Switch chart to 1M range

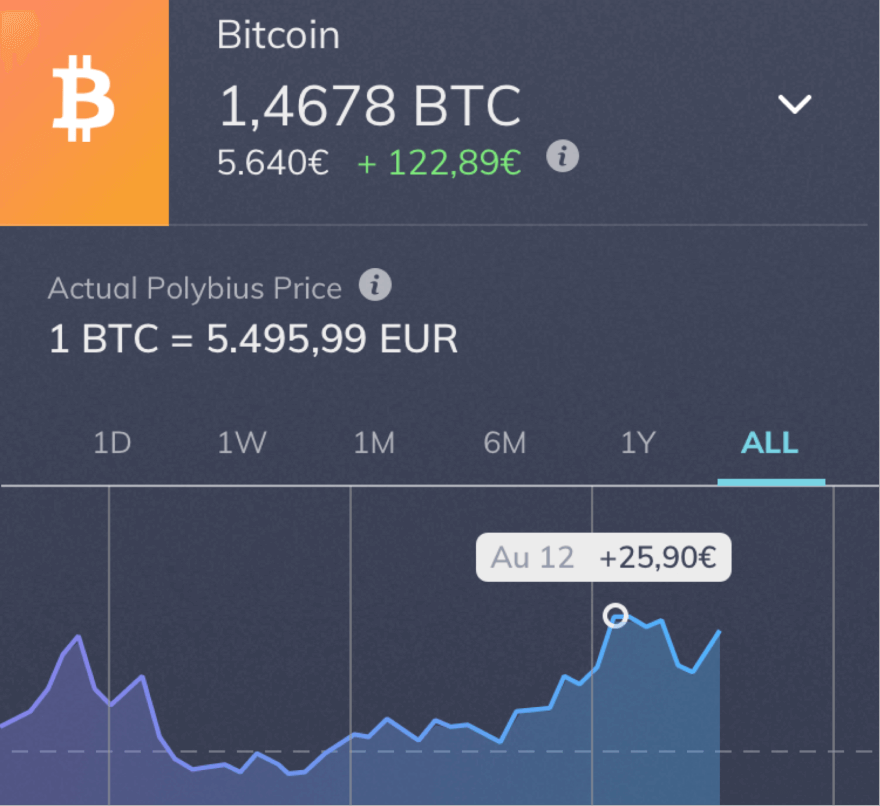[x=374, y=443]
